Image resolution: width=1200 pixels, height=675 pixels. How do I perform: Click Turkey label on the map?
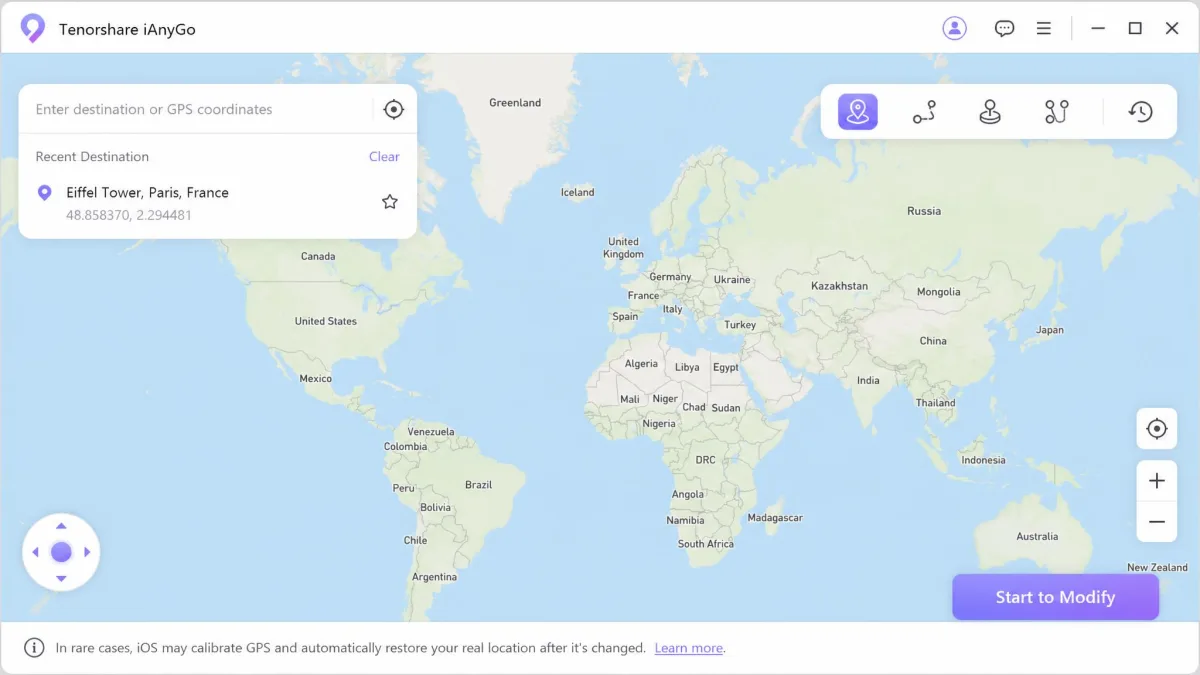(740, 324)
